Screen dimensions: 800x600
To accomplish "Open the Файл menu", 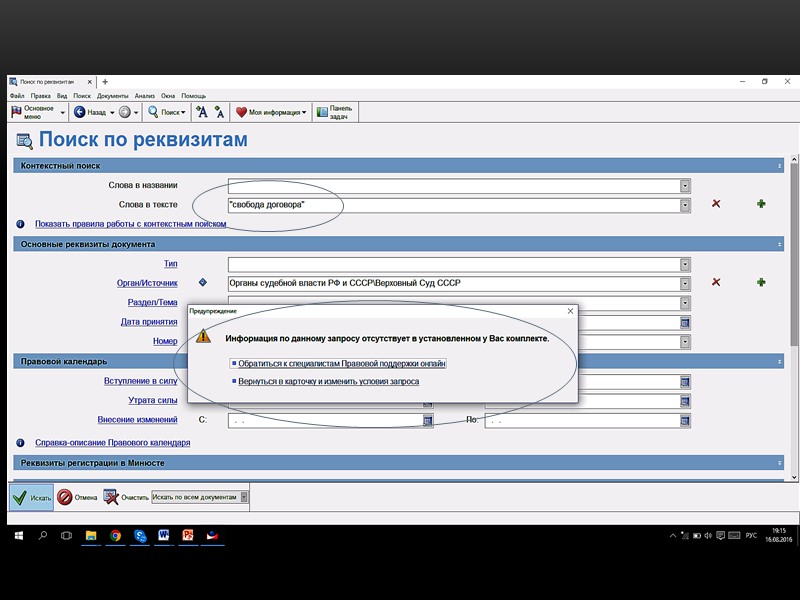I will tap(17, 96).
